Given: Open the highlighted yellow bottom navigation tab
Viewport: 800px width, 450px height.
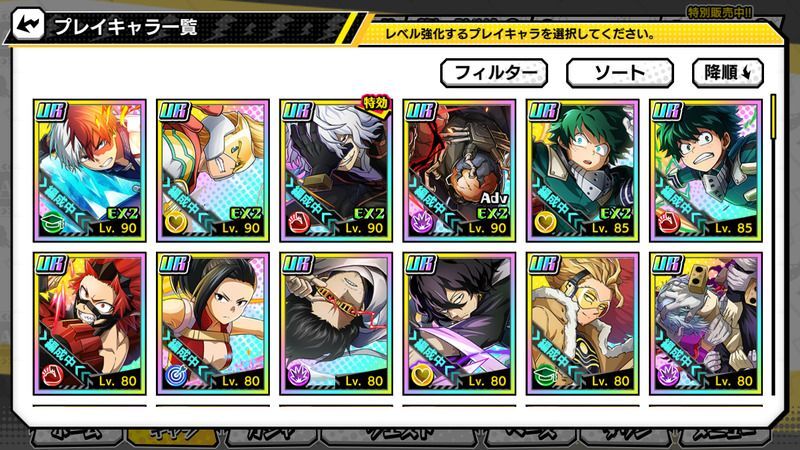Looking at the screenshot, I should [x=171, y=437].
